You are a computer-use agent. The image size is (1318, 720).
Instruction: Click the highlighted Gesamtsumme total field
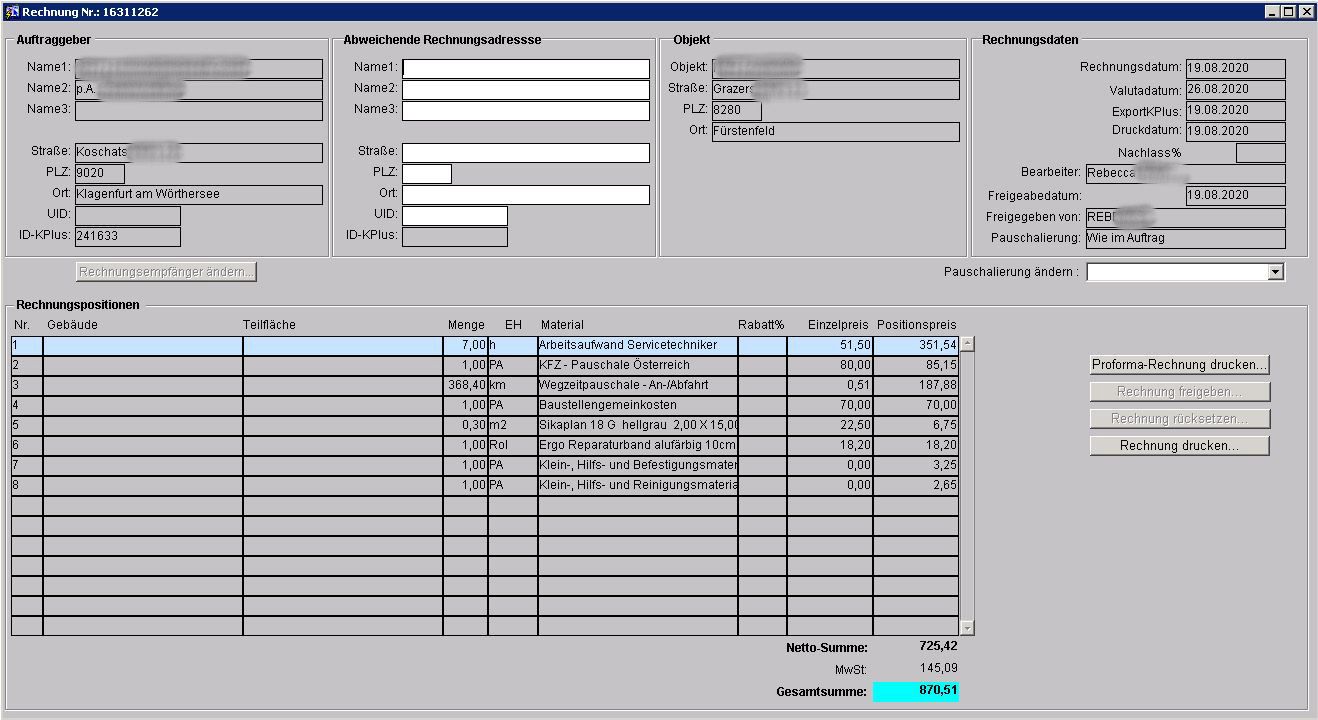[x=915, y=691]
